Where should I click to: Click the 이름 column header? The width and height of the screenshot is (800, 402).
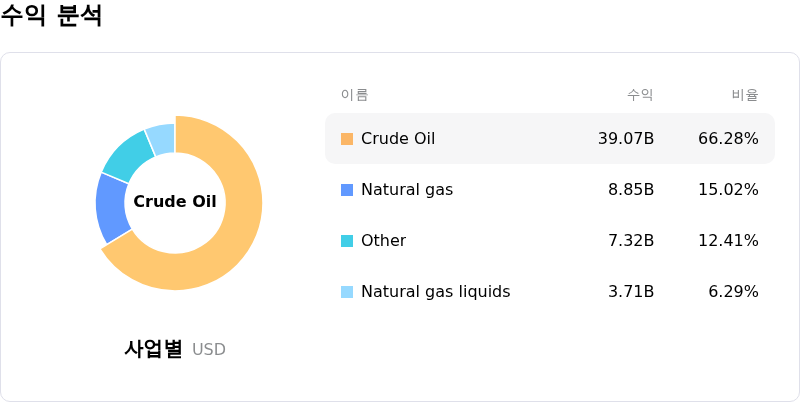pos(355,95)
